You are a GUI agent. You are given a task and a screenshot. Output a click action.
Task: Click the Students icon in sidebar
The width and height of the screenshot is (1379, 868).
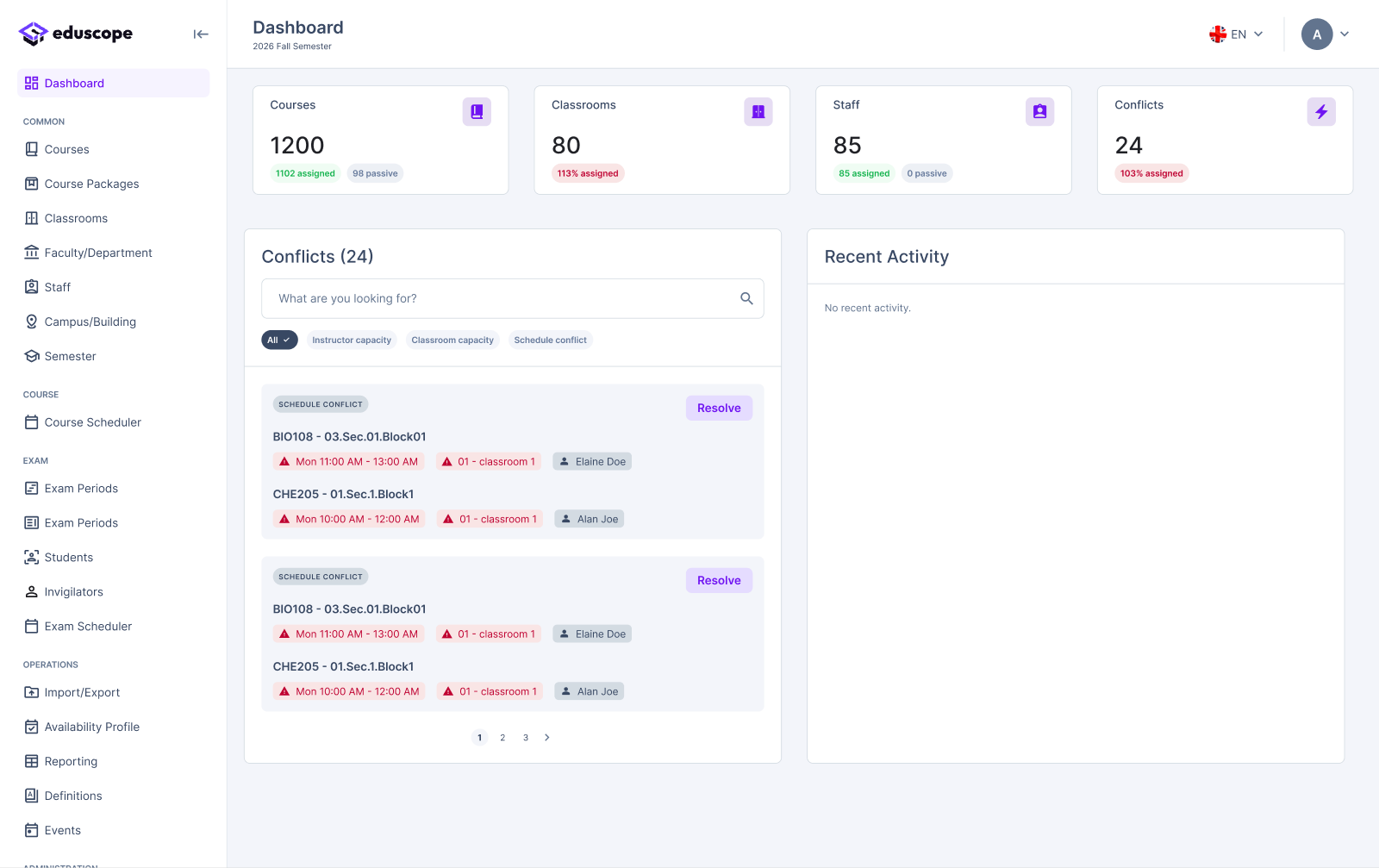[32, 558]
